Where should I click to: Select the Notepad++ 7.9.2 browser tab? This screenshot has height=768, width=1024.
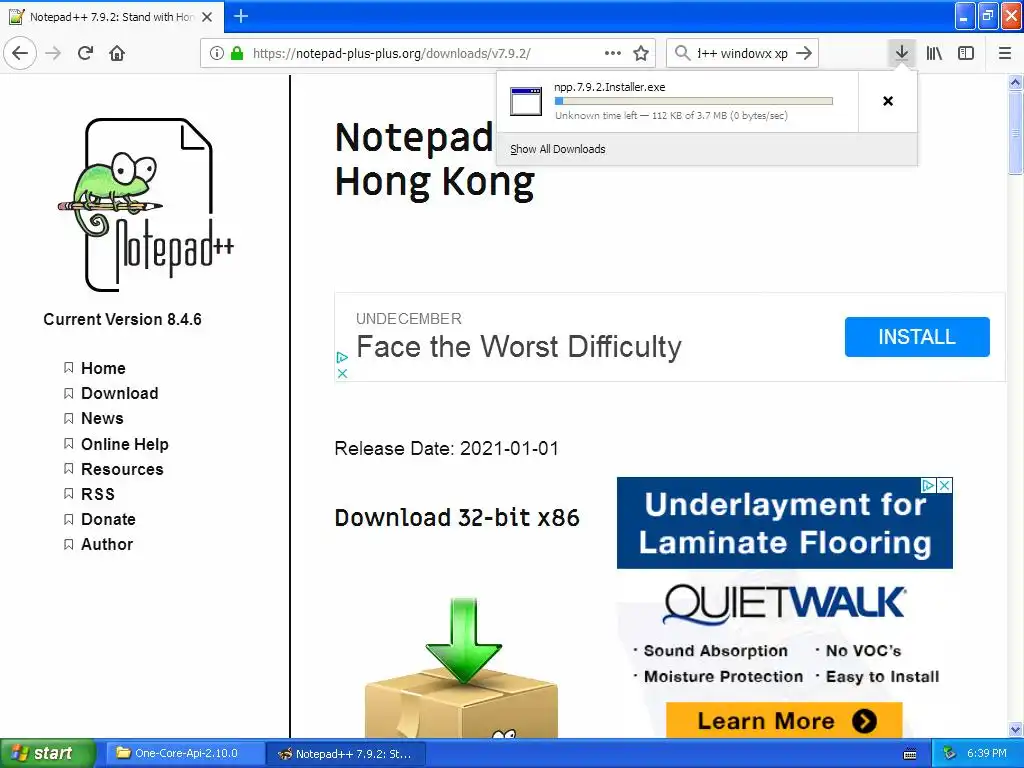pyautogui.click(x=112, y=17)
